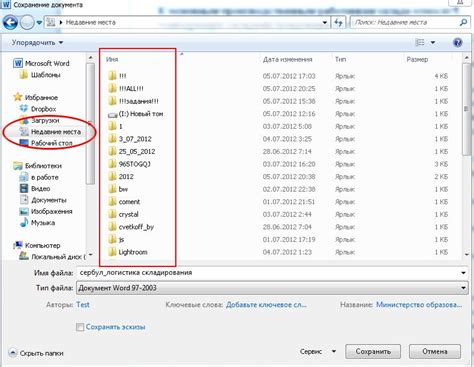Click the Отмена button
Viewport: 474px width, 367px height.
click(x=435, y=352)
